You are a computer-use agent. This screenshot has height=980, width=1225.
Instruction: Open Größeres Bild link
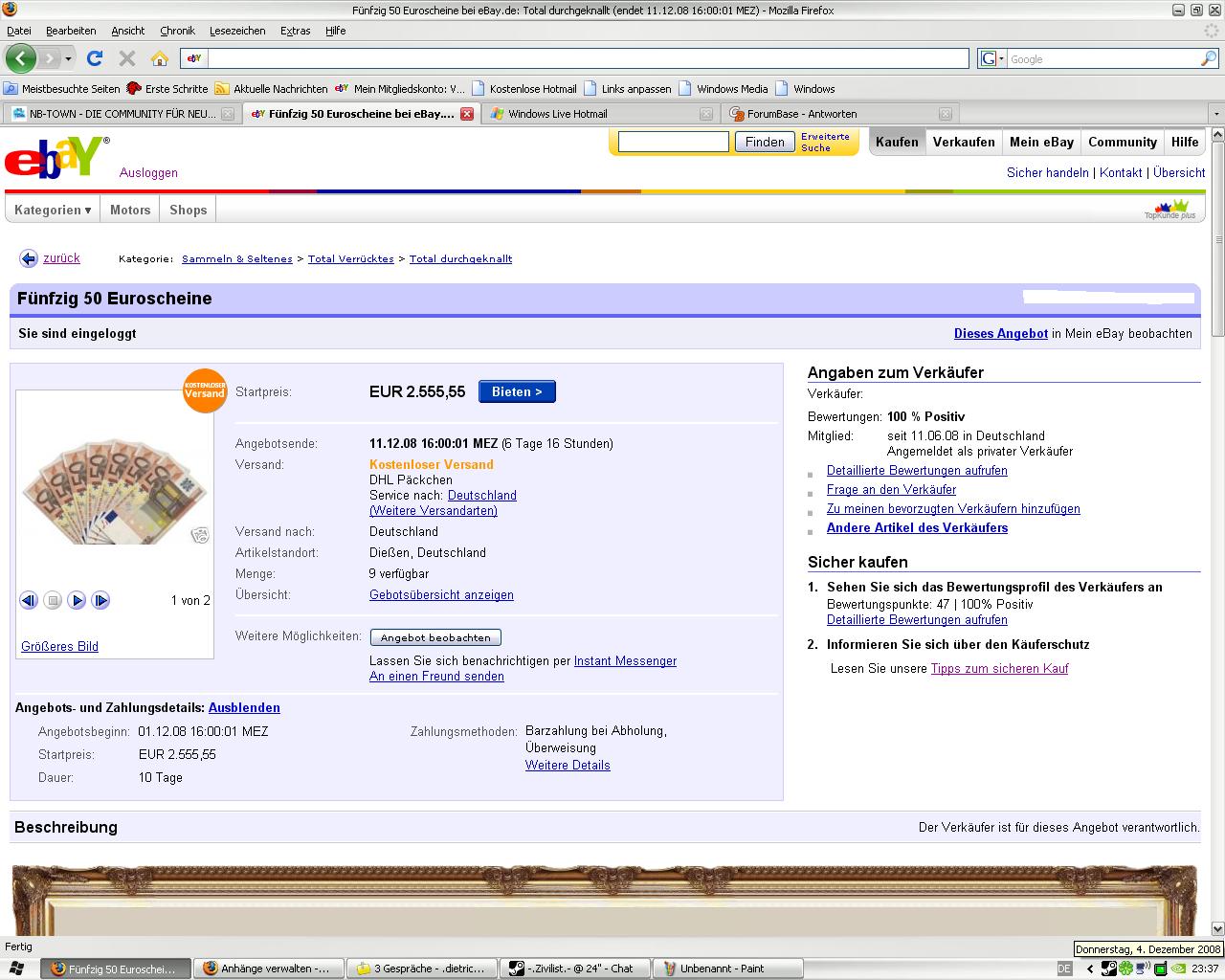point(59,646)
